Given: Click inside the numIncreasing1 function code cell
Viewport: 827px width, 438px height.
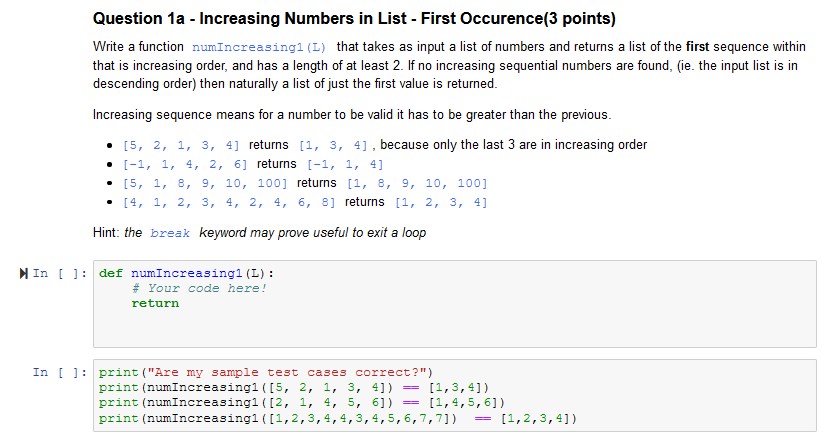Looking at the screenshot, I should pos(455,304).
